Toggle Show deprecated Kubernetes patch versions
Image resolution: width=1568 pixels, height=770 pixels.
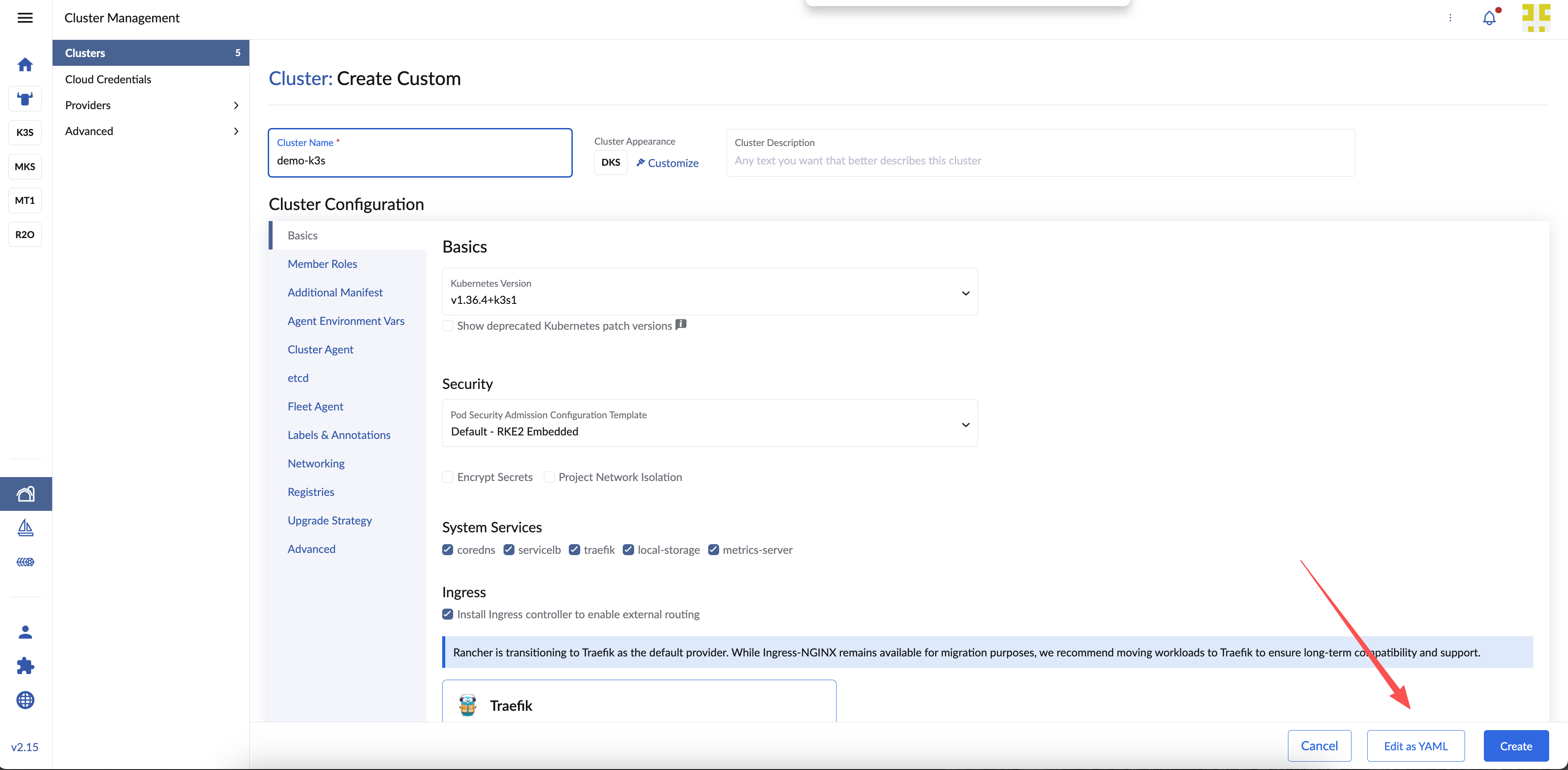[447, 326]
